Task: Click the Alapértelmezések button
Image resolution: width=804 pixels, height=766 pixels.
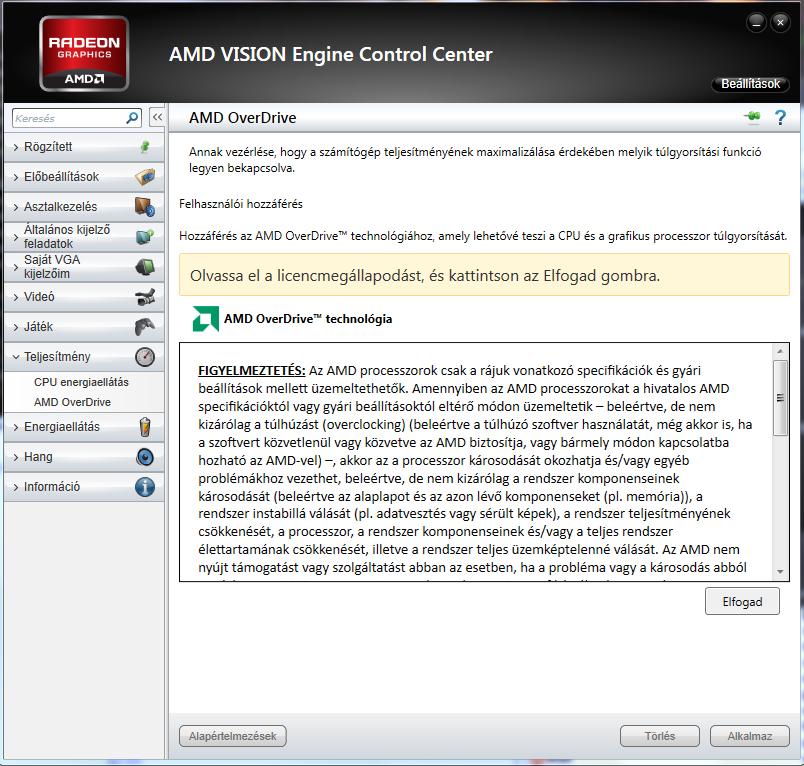Action: pos(232,736)
